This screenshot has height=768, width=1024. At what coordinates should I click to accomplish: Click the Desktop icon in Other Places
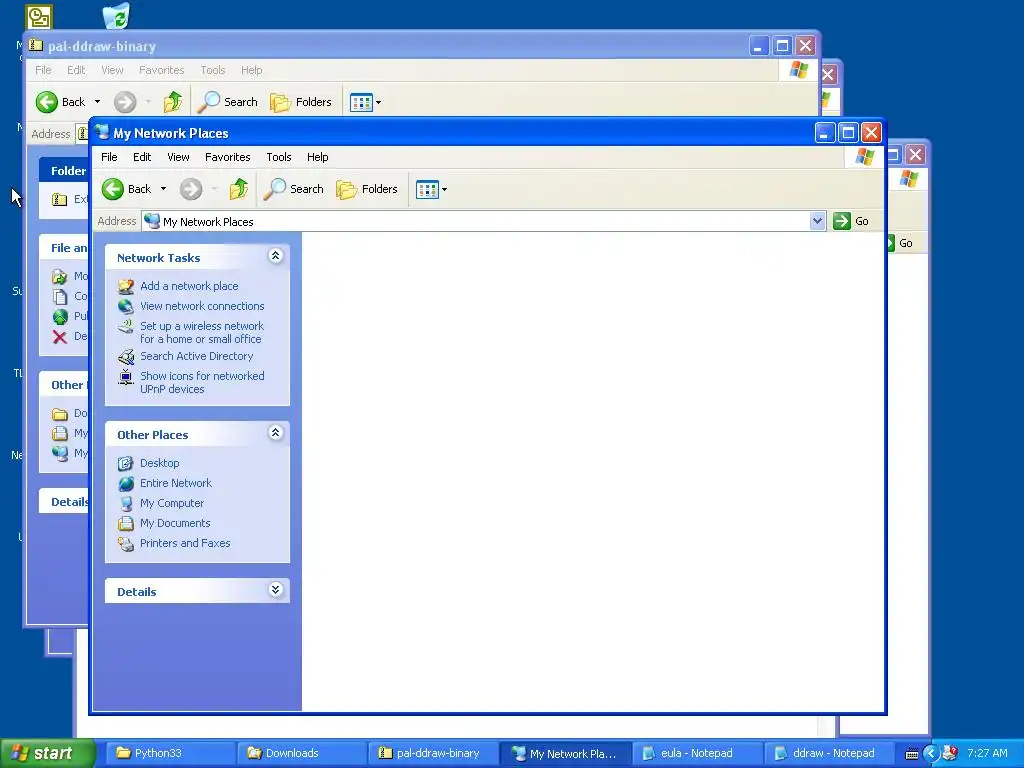pyautogui.click(x=125, y=464)
